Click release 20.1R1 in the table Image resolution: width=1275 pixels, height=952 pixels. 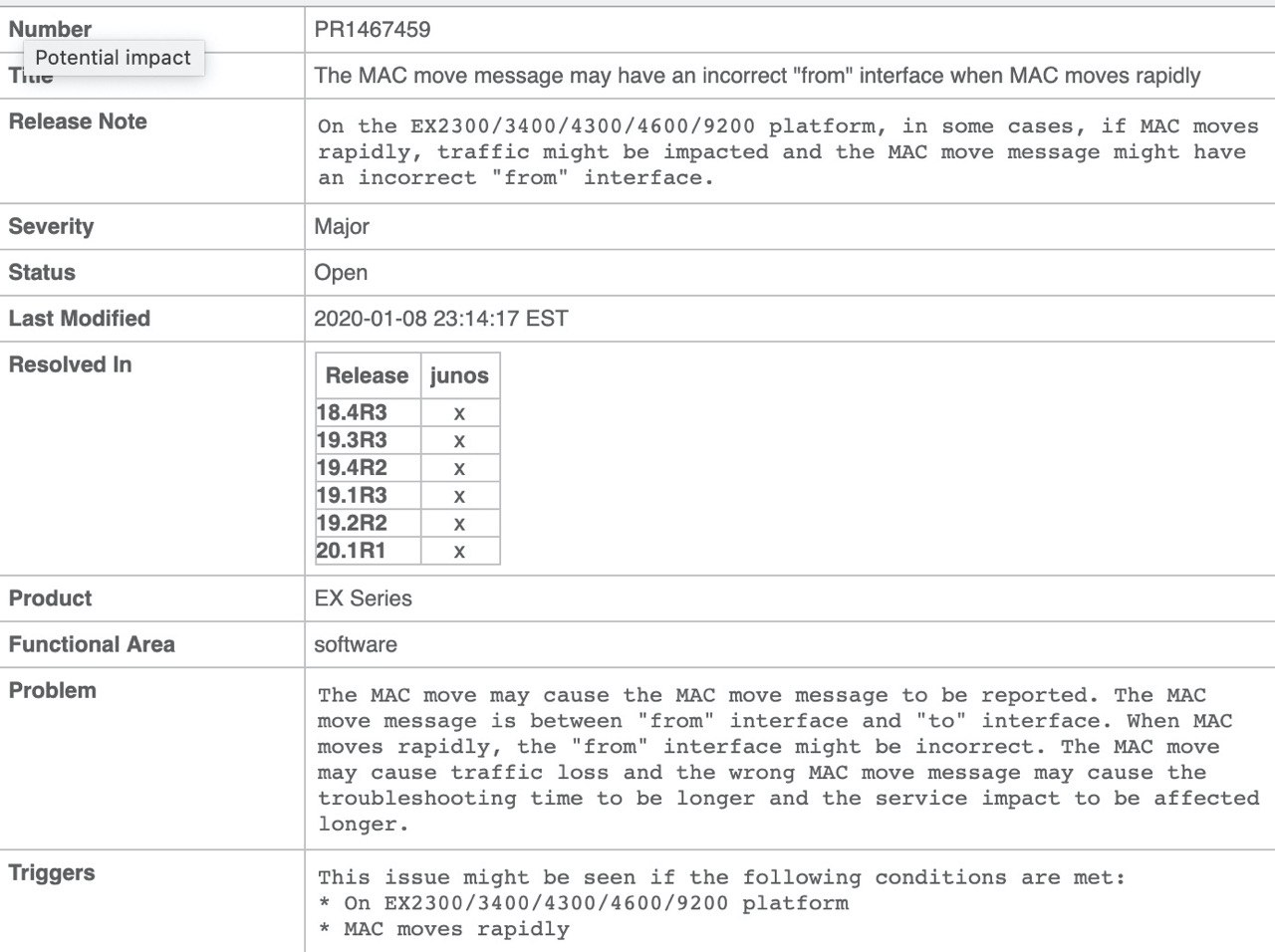[x=352, y=551]
